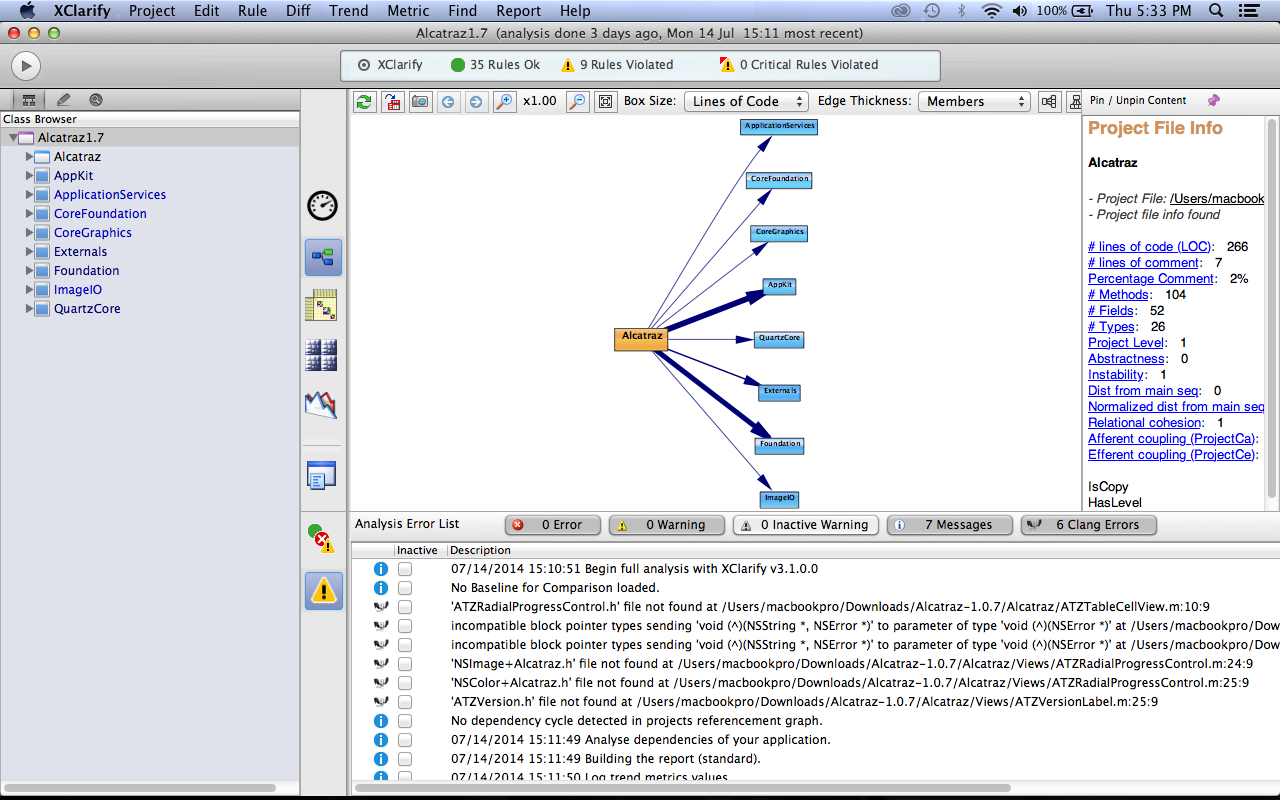Open the volume control in menu bar
The height and width of the screenshot is (800, 1280).
click(1021, 11)
